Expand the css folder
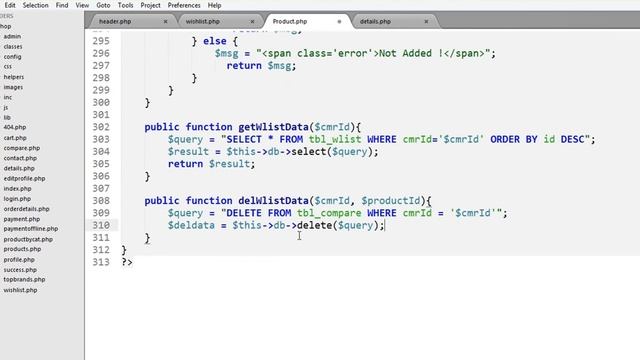Image resolution: width=640 pixels, height=360 pixels. coord(8,66)
